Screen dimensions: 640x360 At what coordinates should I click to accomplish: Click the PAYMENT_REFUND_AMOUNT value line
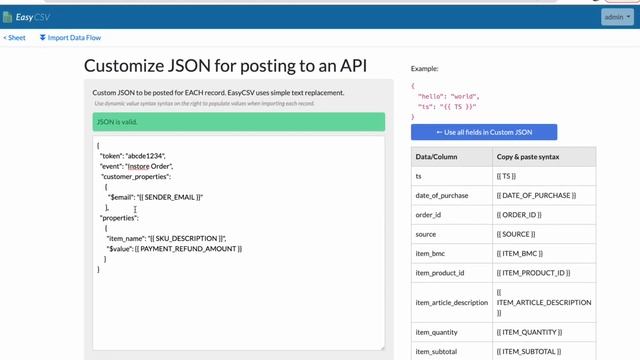pos(174,249)
